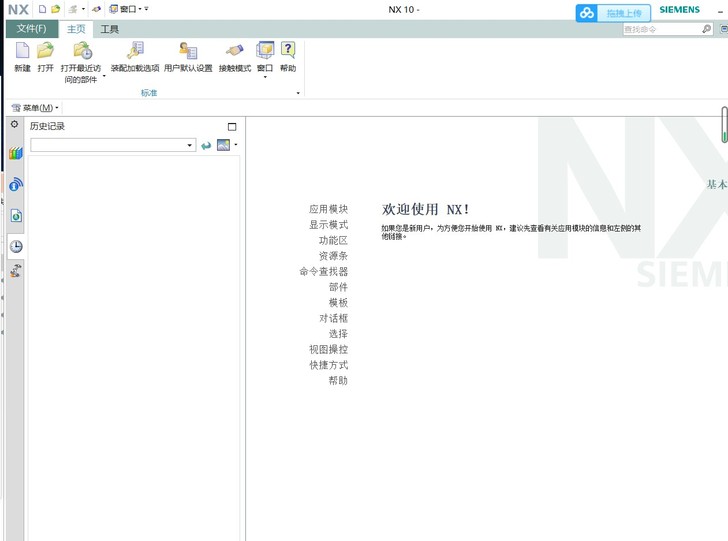Click the 视图操控 welcome link
This screenshot has height=541, width=728.
[x=328, y=349]
